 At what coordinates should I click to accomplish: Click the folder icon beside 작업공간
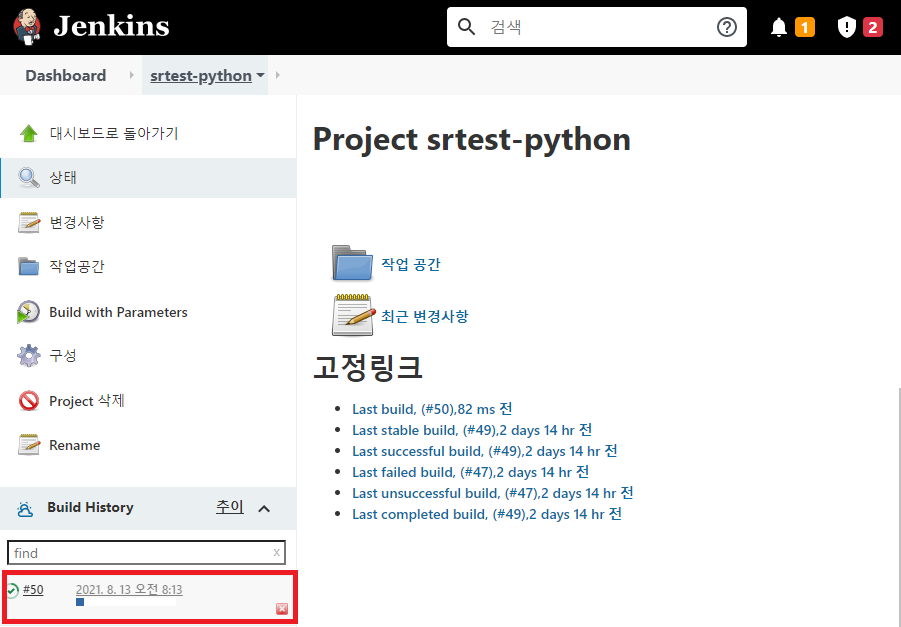click(28, 267)
